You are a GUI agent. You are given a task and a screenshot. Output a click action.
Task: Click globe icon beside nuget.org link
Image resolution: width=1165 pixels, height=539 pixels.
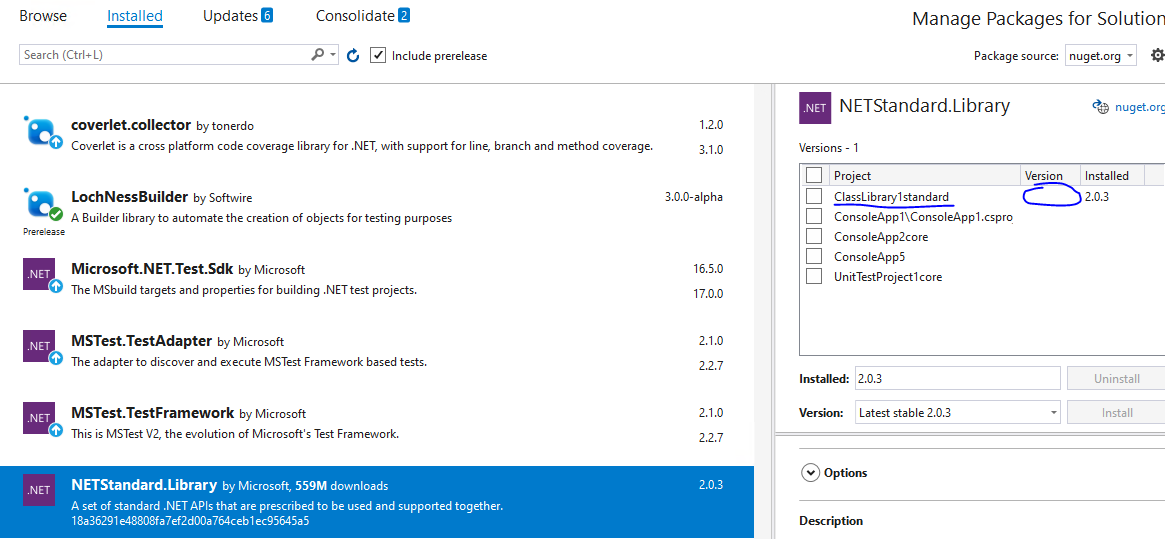coord(1100,107)
